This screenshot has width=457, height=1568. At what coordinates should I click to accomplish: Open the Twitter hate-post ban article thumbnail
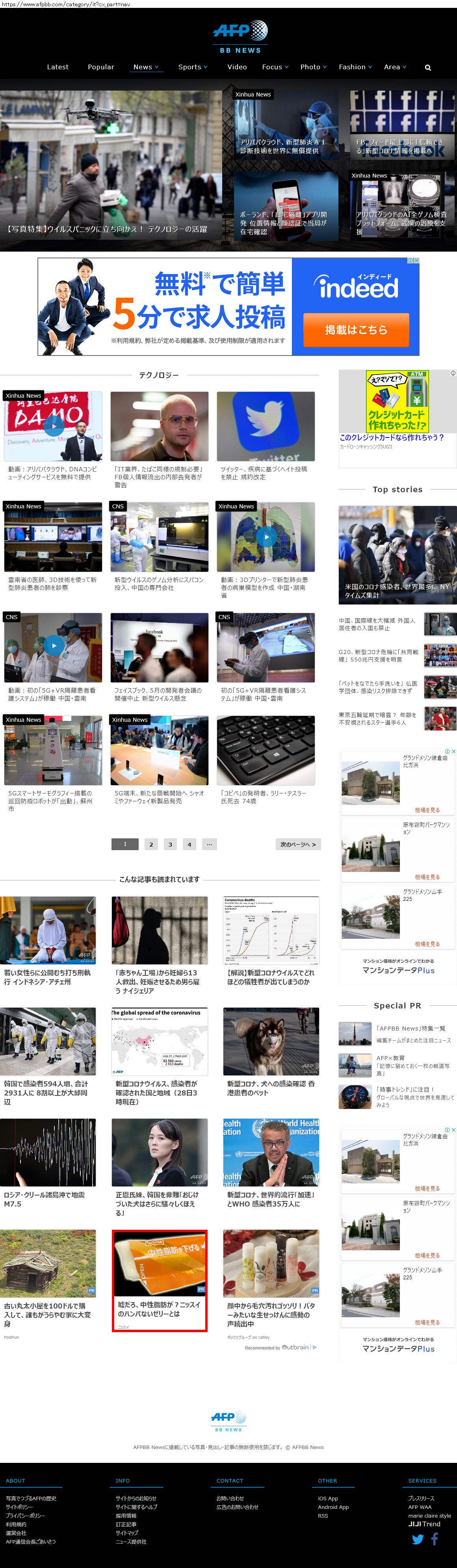point(266,426)
